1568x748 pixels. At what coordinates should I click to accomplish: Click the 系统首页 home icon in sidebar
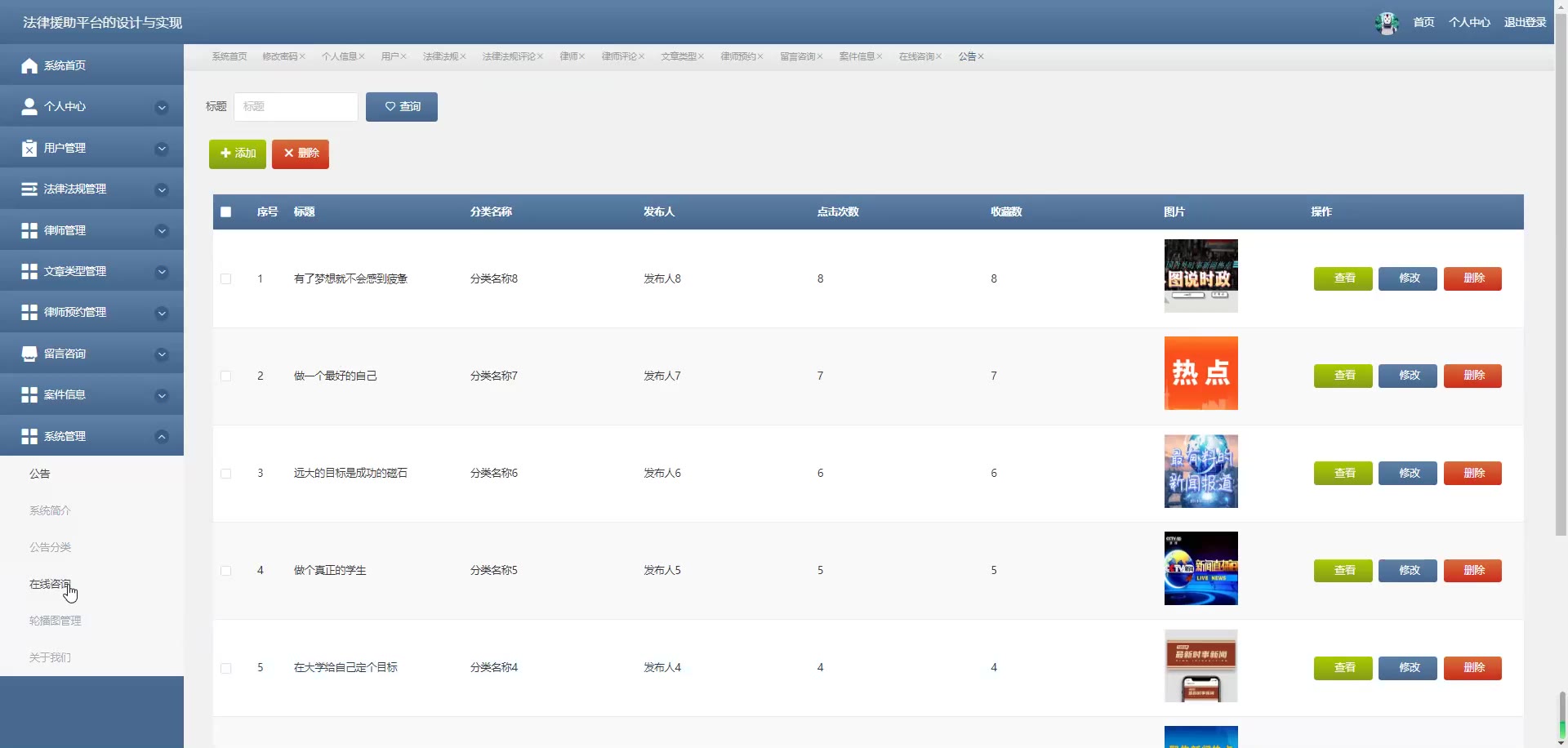coord(29,65)
